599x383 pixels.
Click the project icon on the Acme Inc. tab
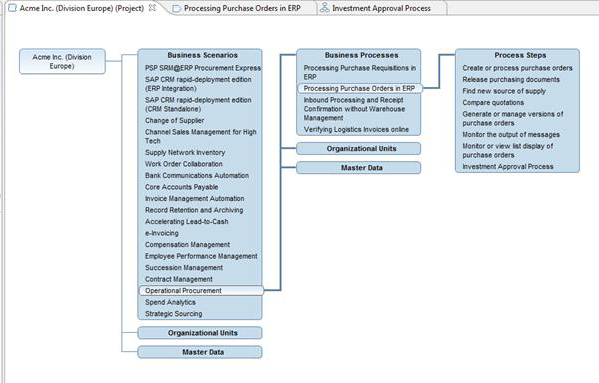point(13,8)
